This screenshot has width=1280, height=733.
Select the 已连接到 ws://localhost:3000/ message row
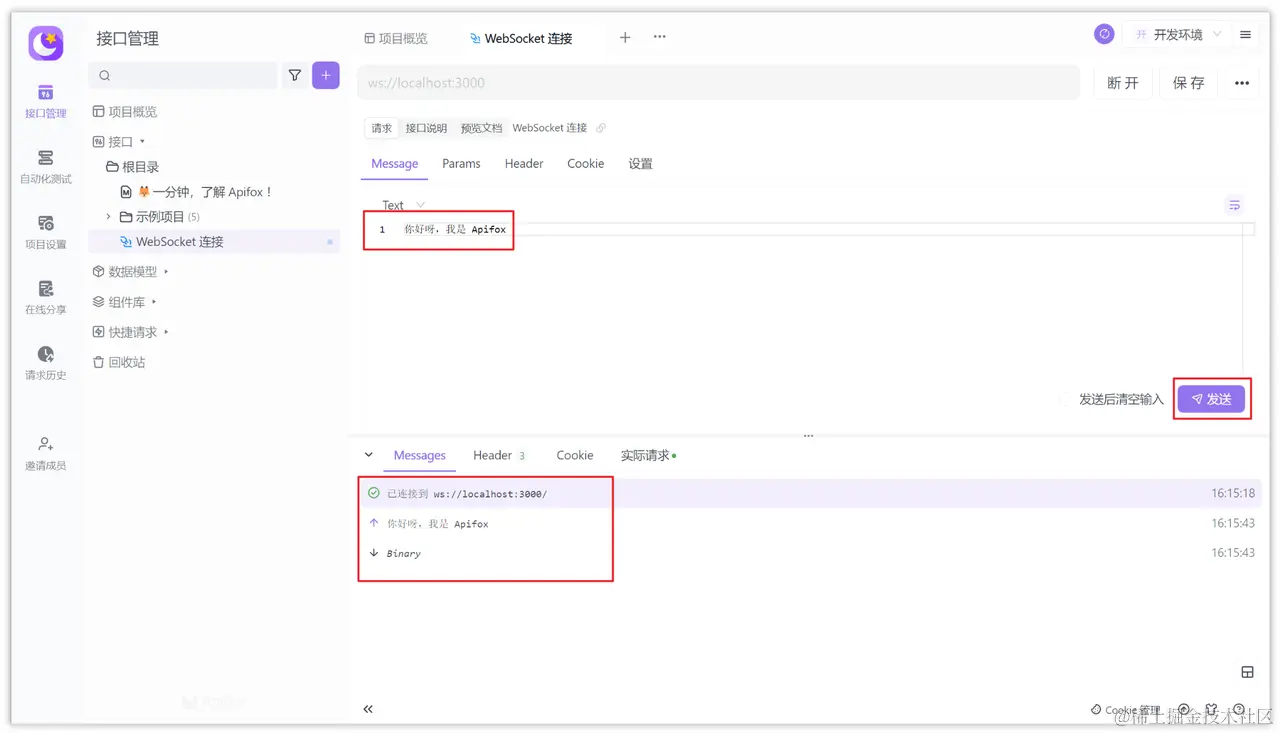(x=811, y=493)
